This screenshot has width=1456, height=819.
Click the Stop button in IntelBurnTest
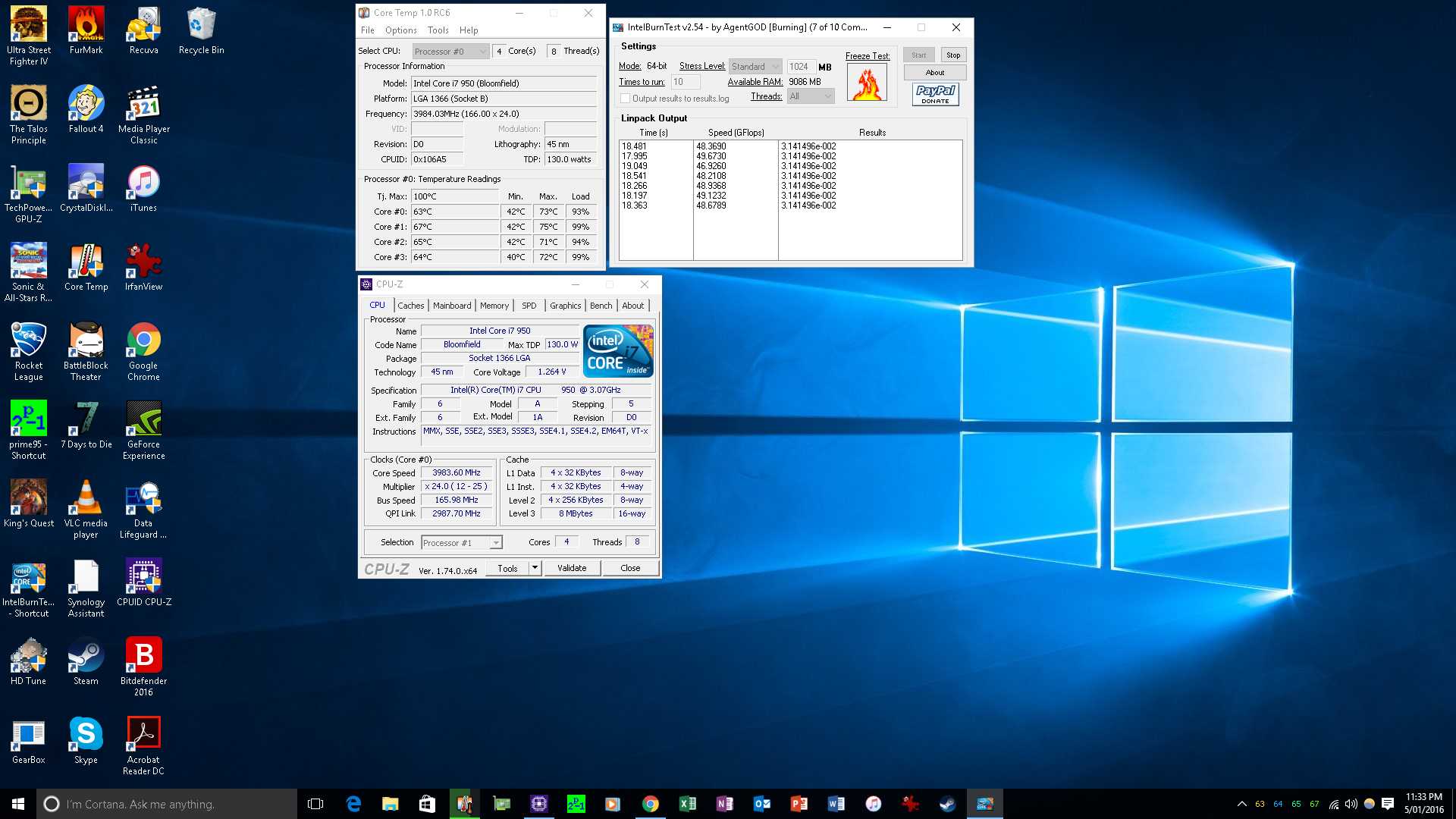pos(953,55)
